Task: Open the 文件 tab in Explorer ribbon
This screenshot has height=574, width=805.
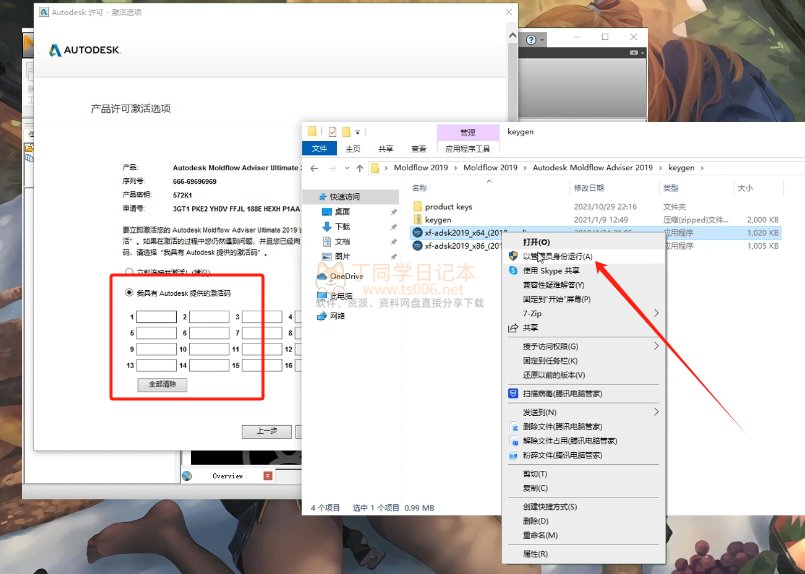Action: [320, 149]
